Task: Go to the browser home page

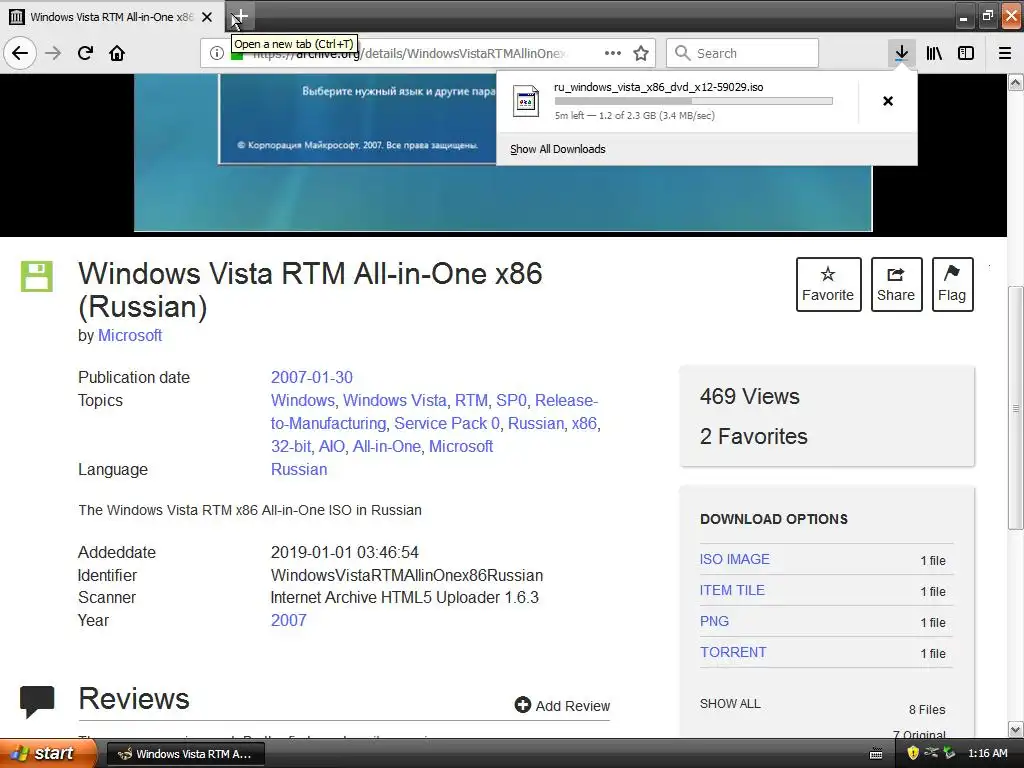Action: 117,53
